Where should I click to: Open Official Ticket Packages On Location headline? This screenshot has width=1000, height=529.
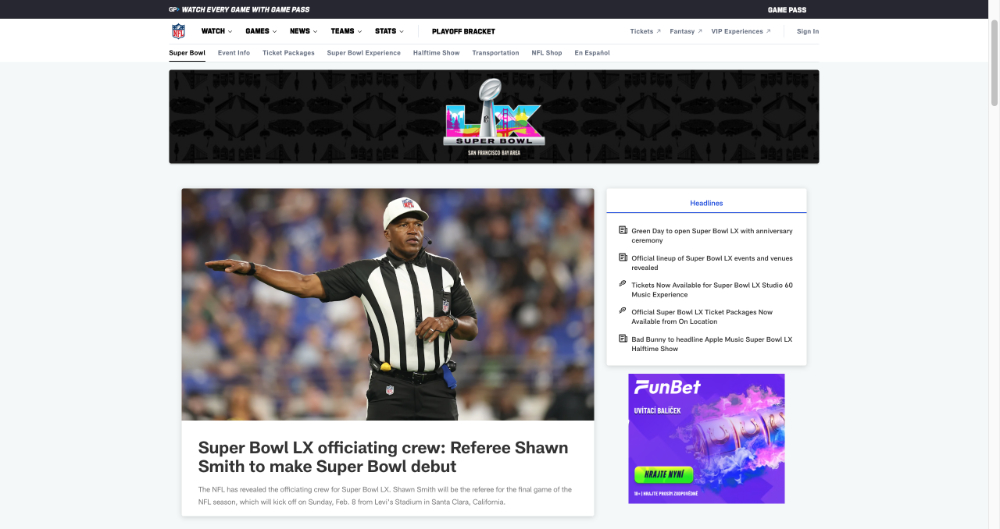[x=702, y=317]
